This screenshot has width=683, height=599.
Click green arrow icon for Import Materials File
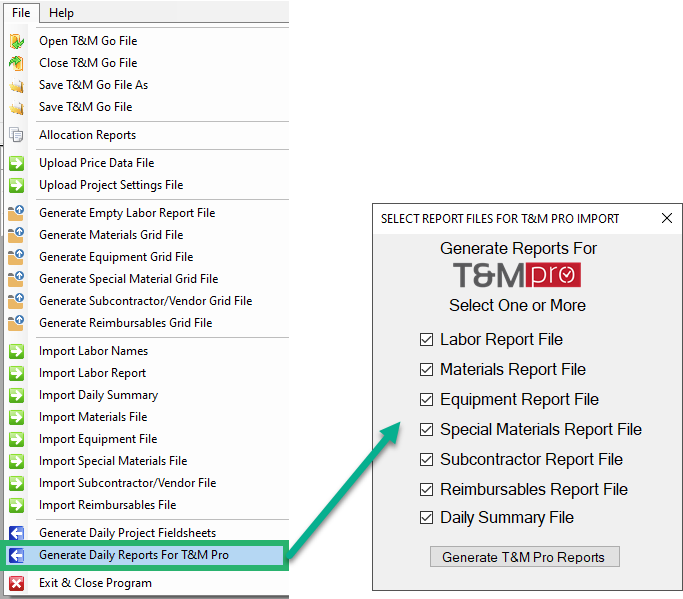coord(17,417)
